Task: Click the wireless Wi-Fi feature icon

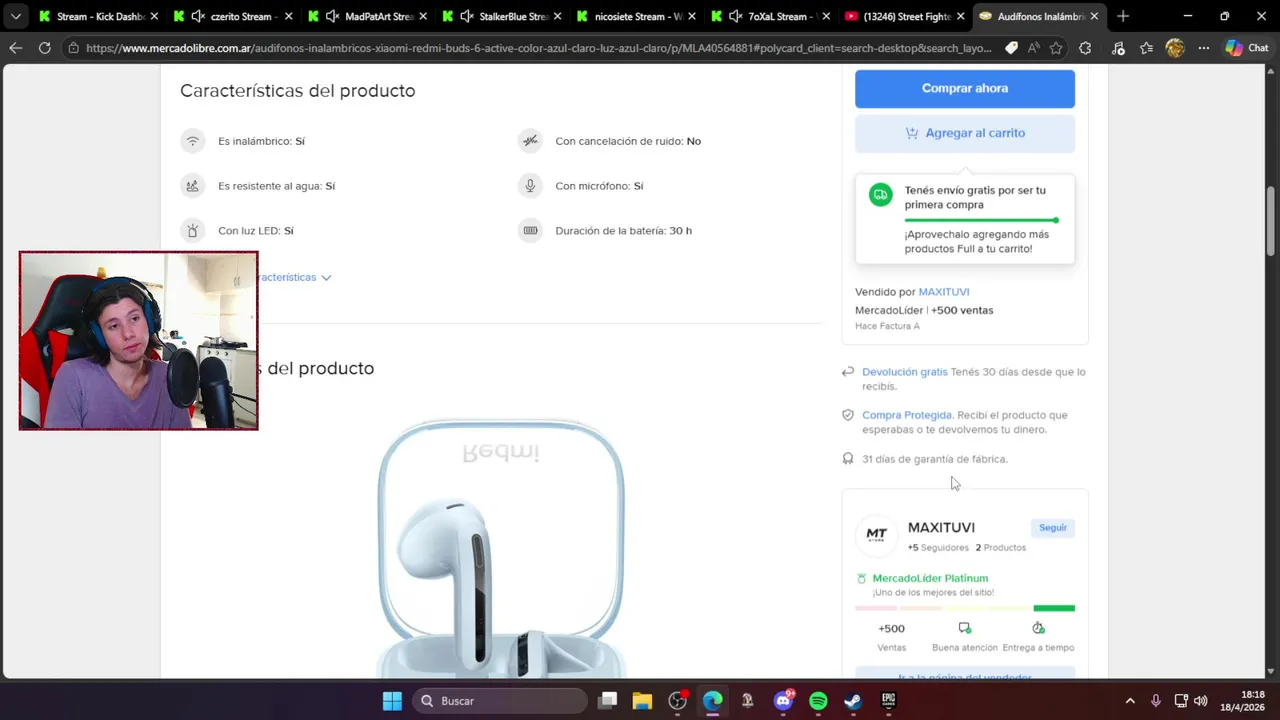Action: click(193, 141)
